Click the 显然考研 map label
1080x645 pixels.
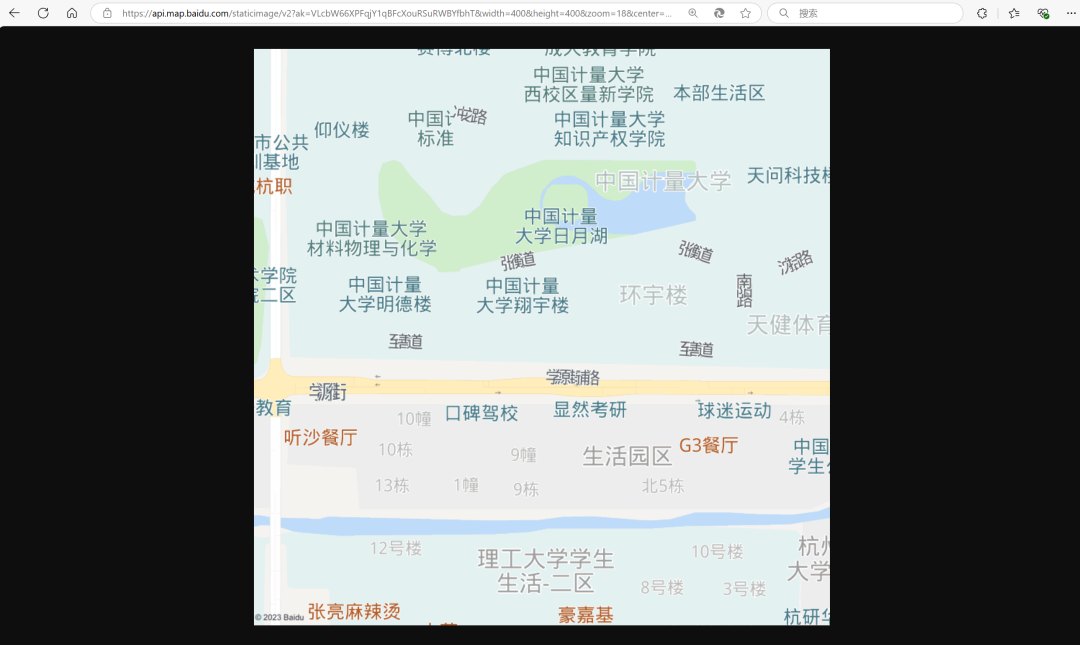(589, 409)
